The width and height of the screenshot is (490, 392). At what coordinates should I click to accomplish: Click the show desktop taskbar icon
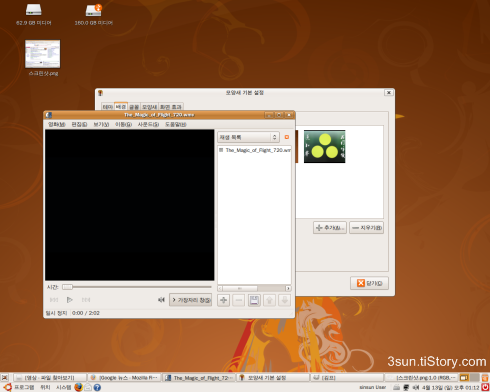pyautogui.click(x=4, y=377)
